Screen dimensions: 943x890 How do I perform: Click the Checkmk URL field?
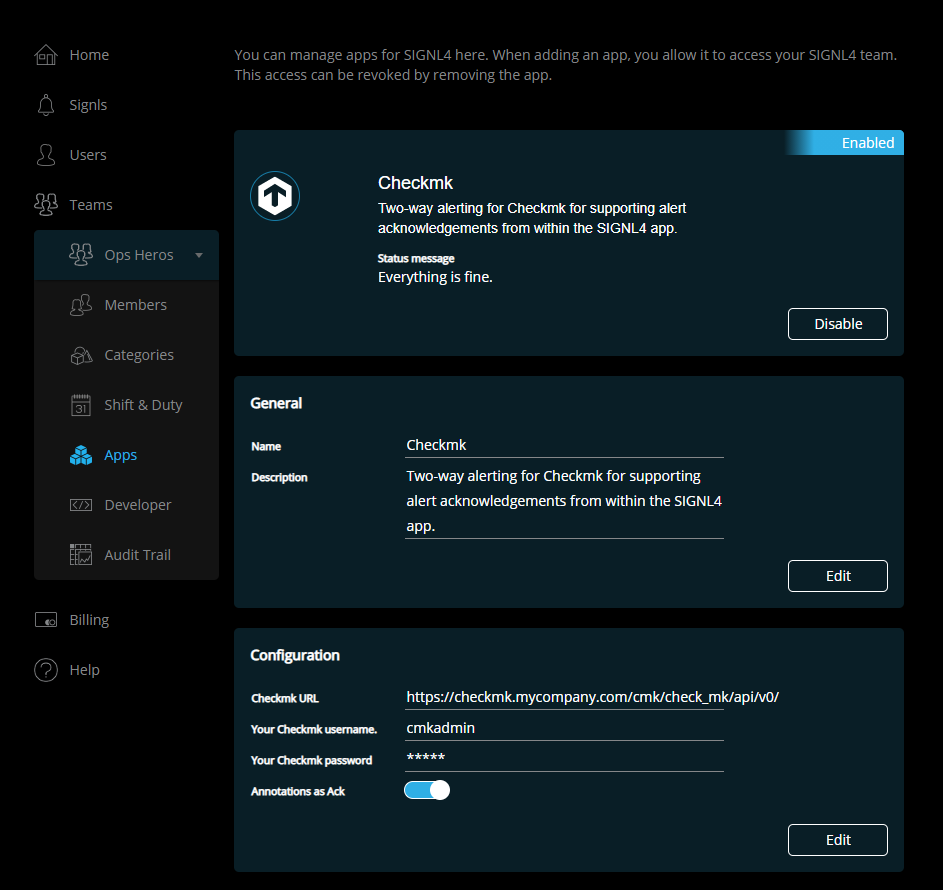pos(564,697)
